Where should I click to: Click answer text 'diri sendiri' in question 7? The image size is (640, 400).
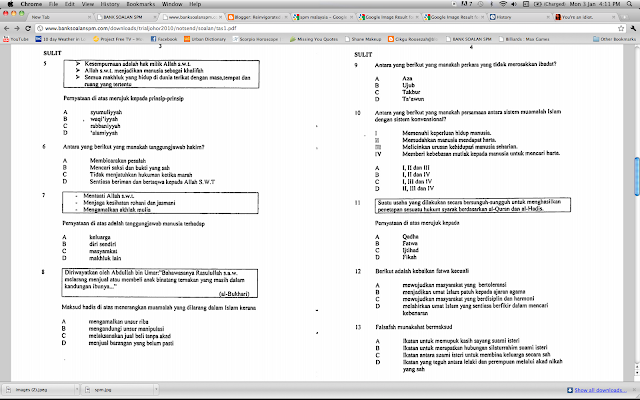pyautogui.click(x=103, y=244)
